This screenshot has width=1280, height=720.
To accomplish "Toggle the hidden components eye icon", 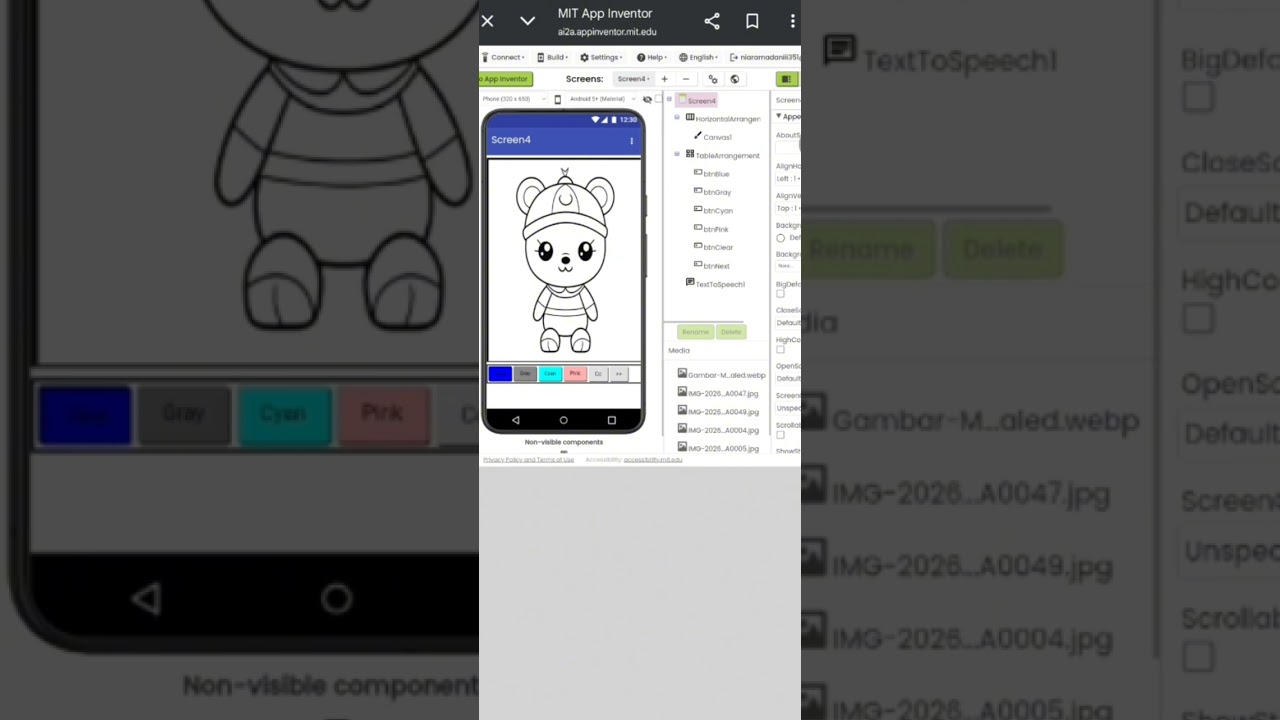I will [647, 99].
